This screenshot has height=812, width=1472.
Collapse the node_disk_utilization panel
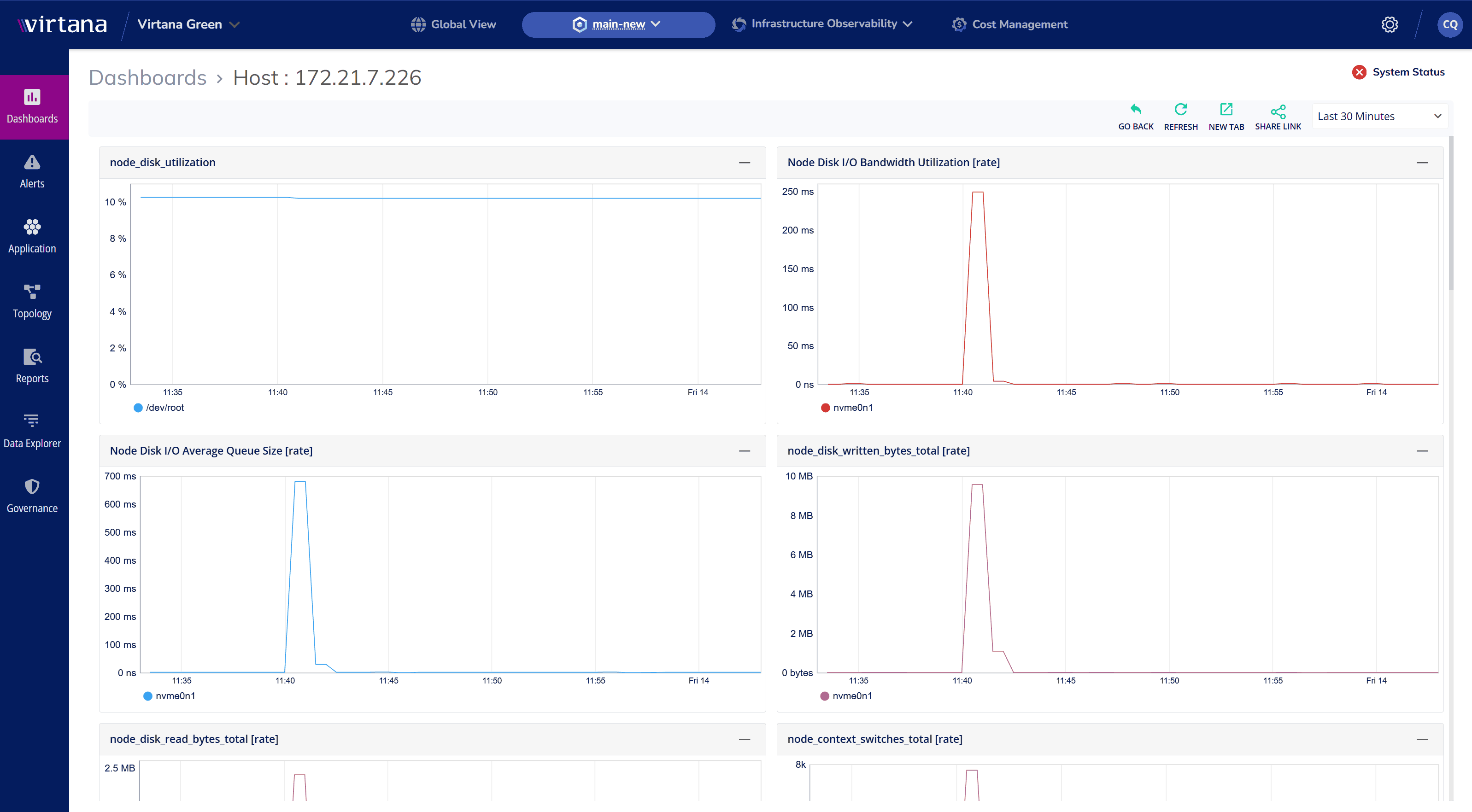click(x=744, y=162)
